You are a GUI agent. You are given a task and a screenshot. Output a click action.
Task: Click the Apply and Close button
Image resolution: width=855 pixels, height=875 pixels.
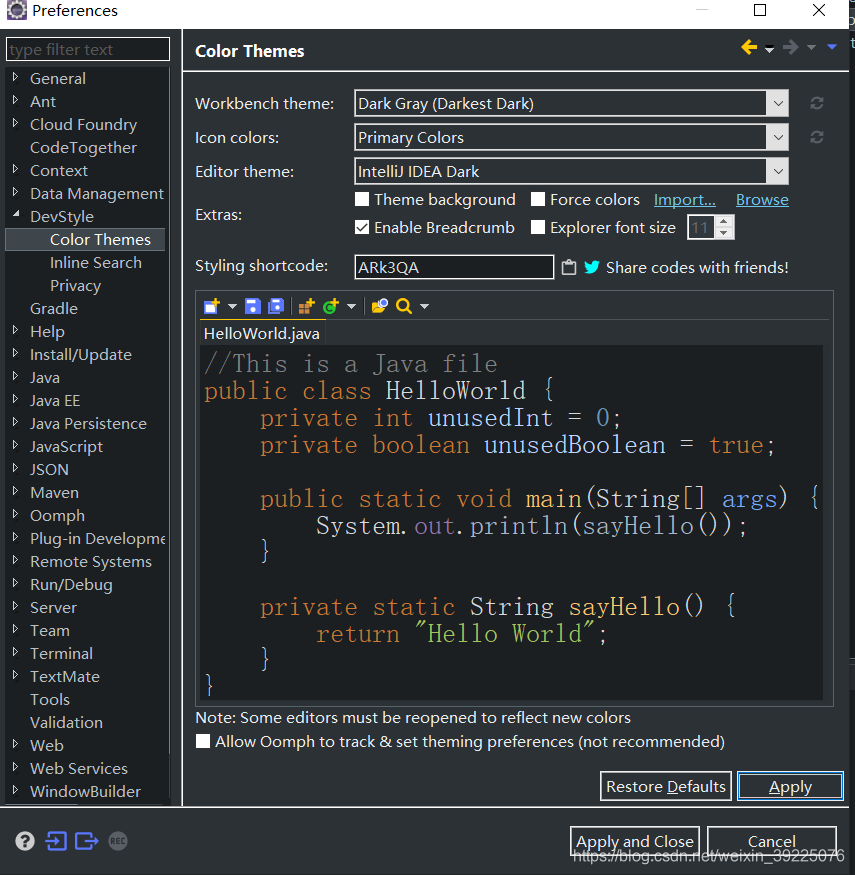point(635,840)
